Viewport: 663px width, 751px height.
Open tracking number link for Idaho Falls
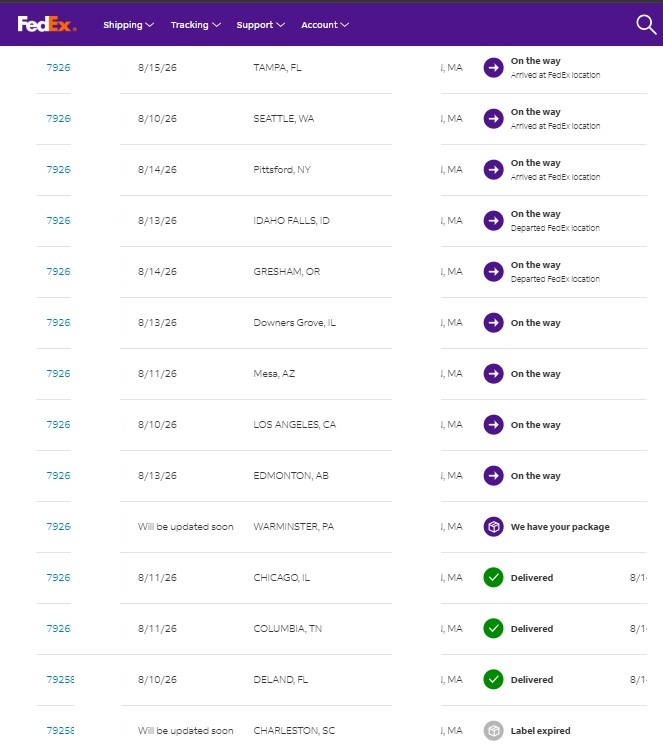58,220
